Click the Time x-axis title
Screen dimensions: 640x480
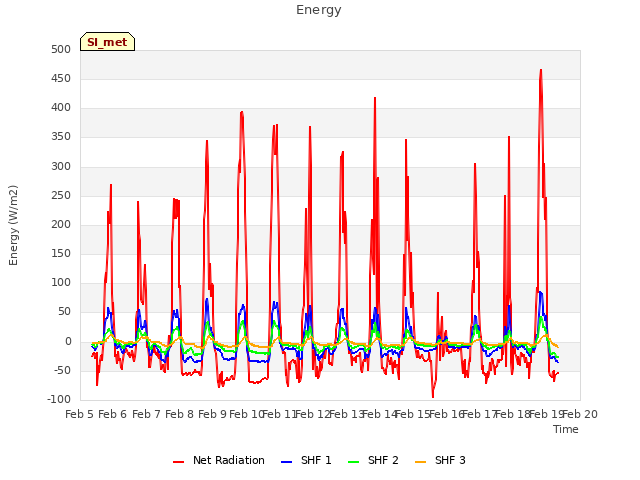(566, 429)
